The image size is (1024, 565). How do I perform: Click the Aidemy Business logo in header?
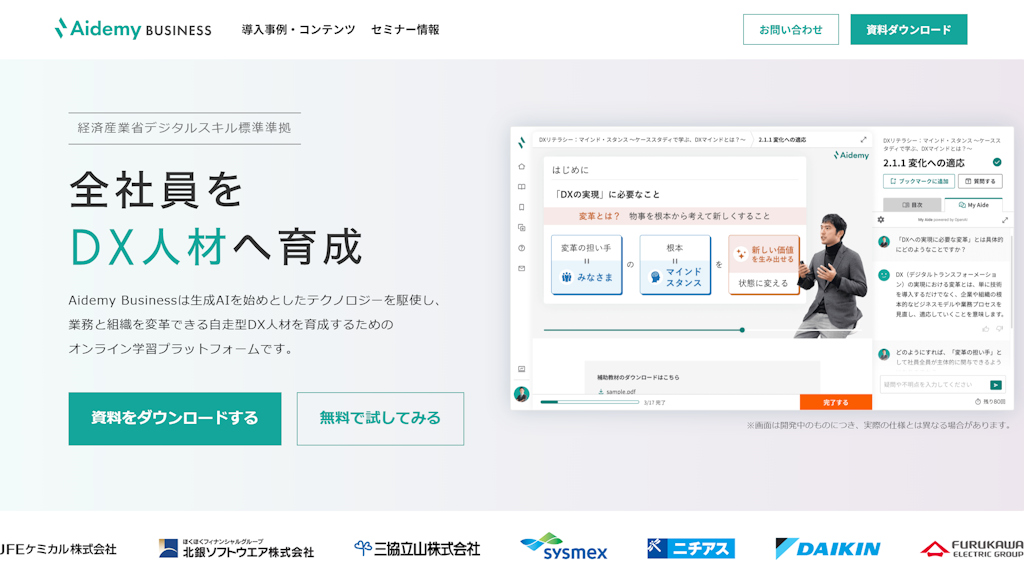[132, 29]
